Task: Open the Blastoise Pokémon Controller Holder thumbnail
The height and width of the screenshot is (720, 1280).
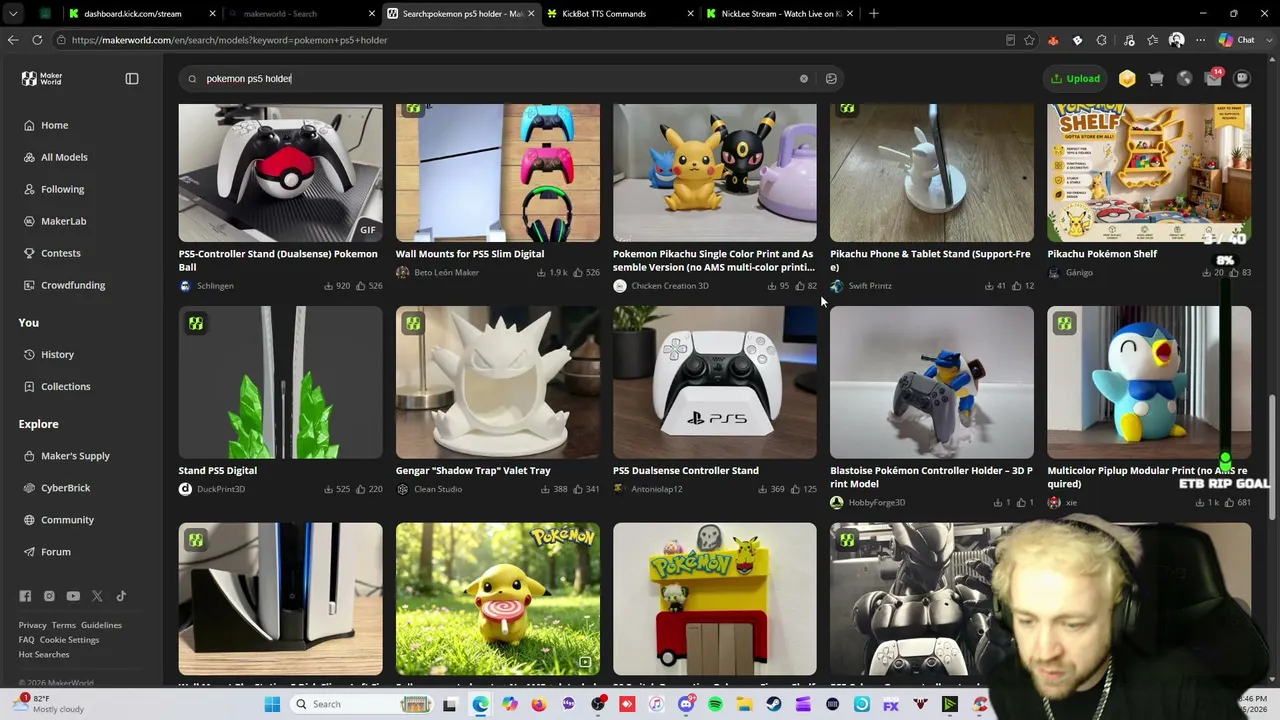Action: pos(932,382)
